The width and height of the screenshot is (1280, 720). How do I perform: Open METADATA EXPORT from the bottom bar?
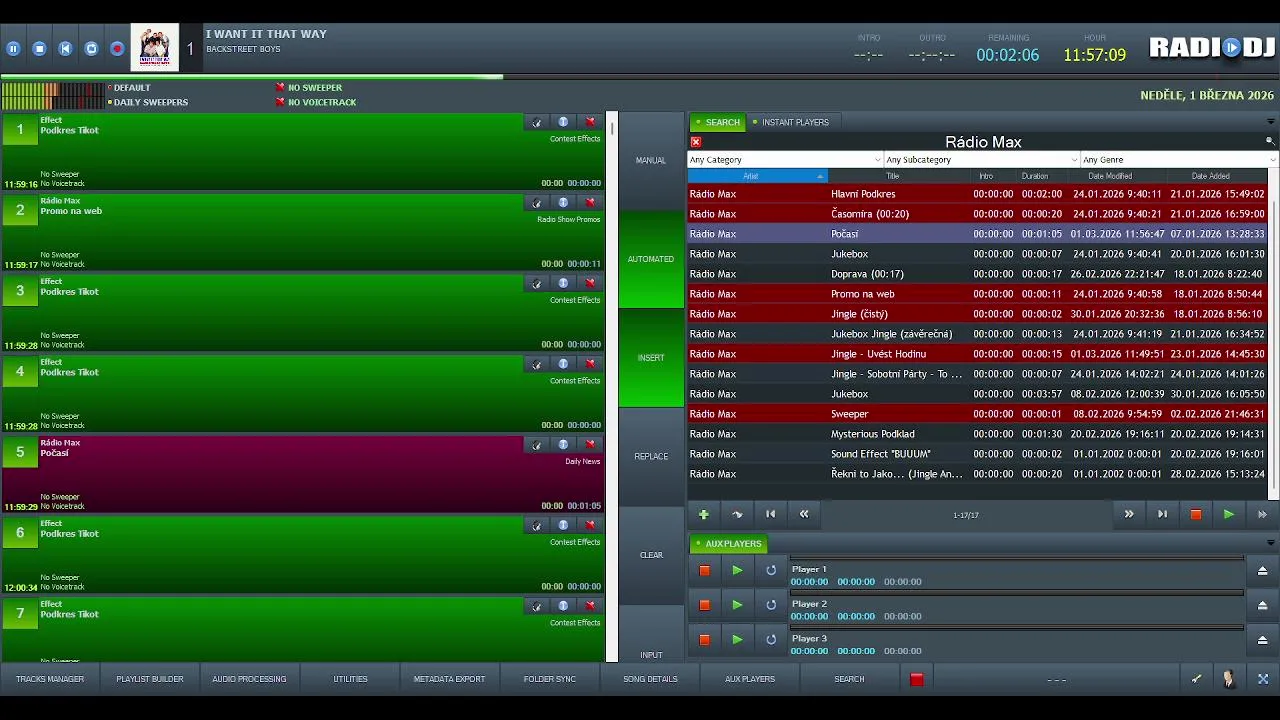point(449,679)
